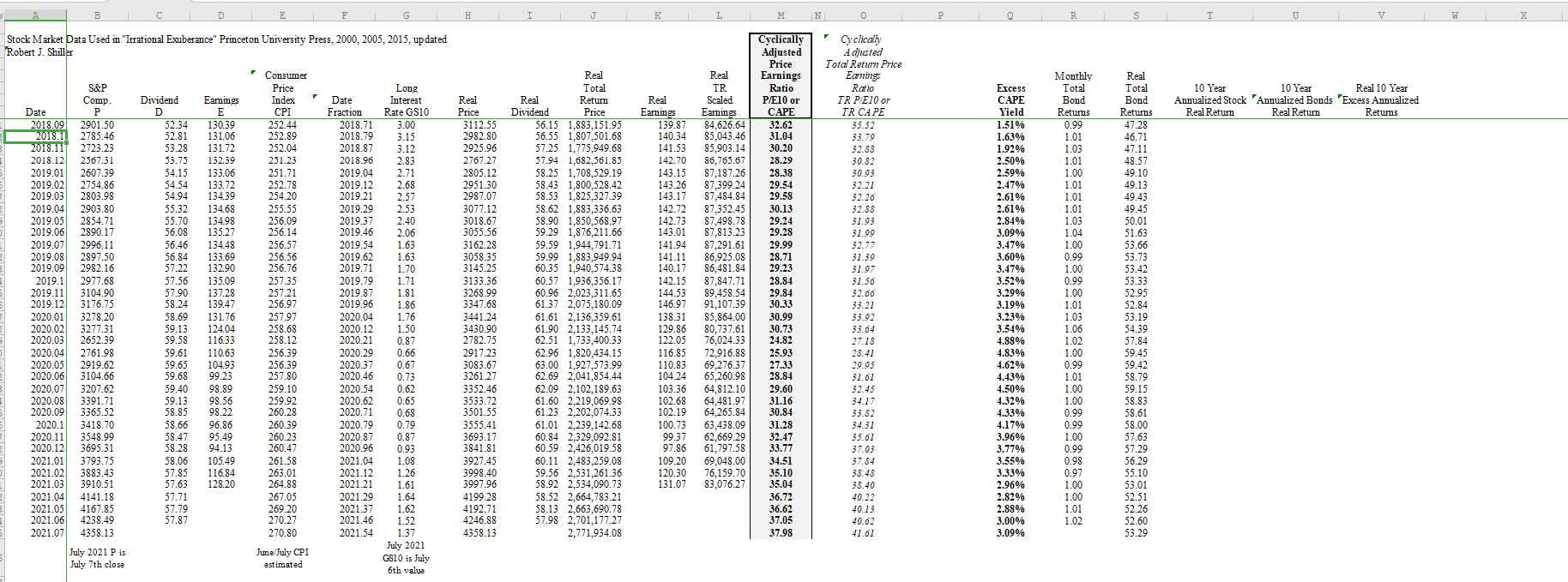Select column R header
Image resolution: width=1568 pixels, height=582 pixels.
[1073, 15]
